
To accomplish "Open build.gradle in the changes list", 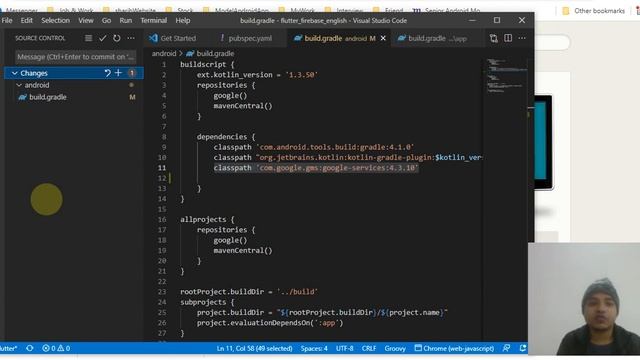I will coord(48,97).
